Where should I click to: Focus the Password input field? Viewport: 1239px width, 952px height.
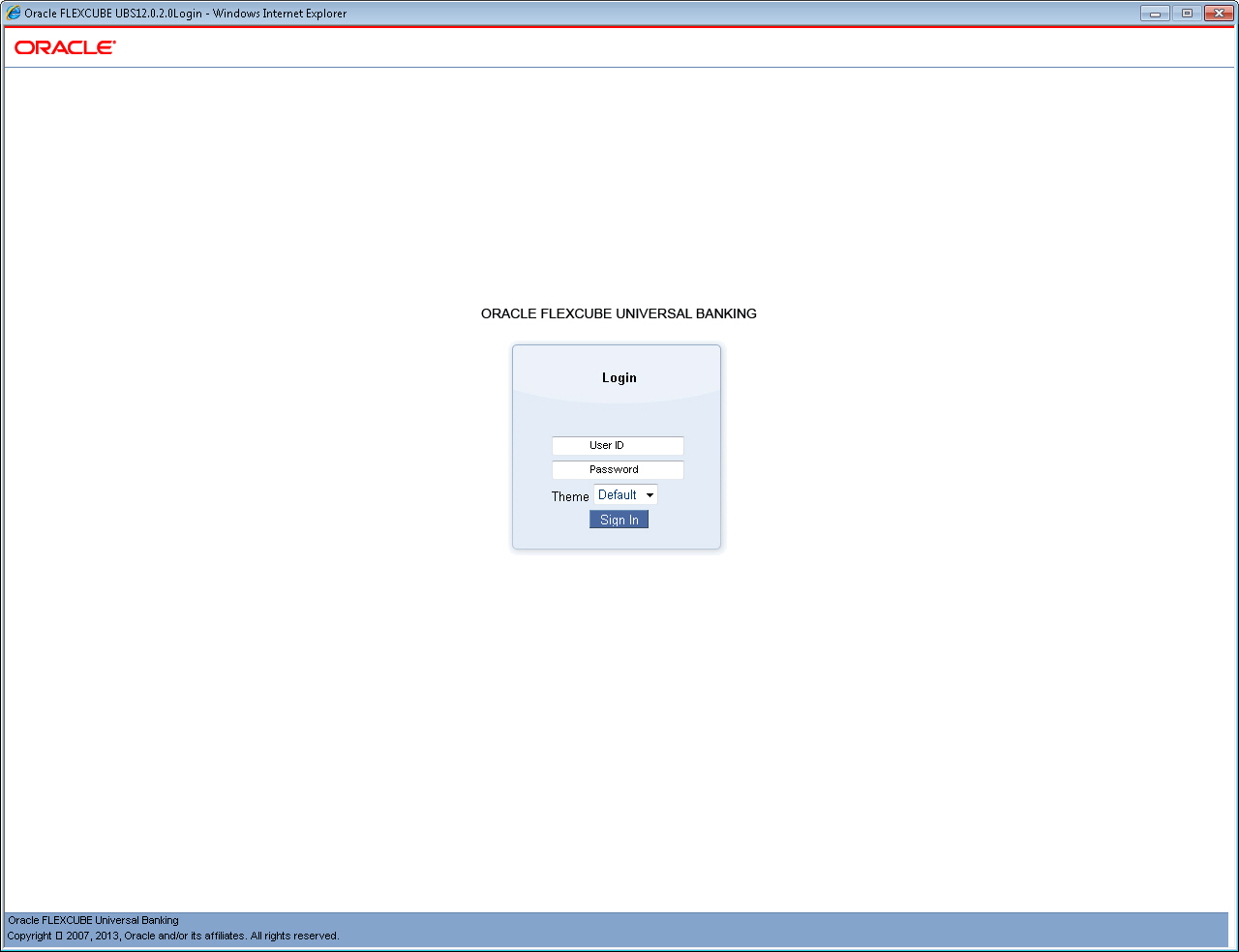618,470
